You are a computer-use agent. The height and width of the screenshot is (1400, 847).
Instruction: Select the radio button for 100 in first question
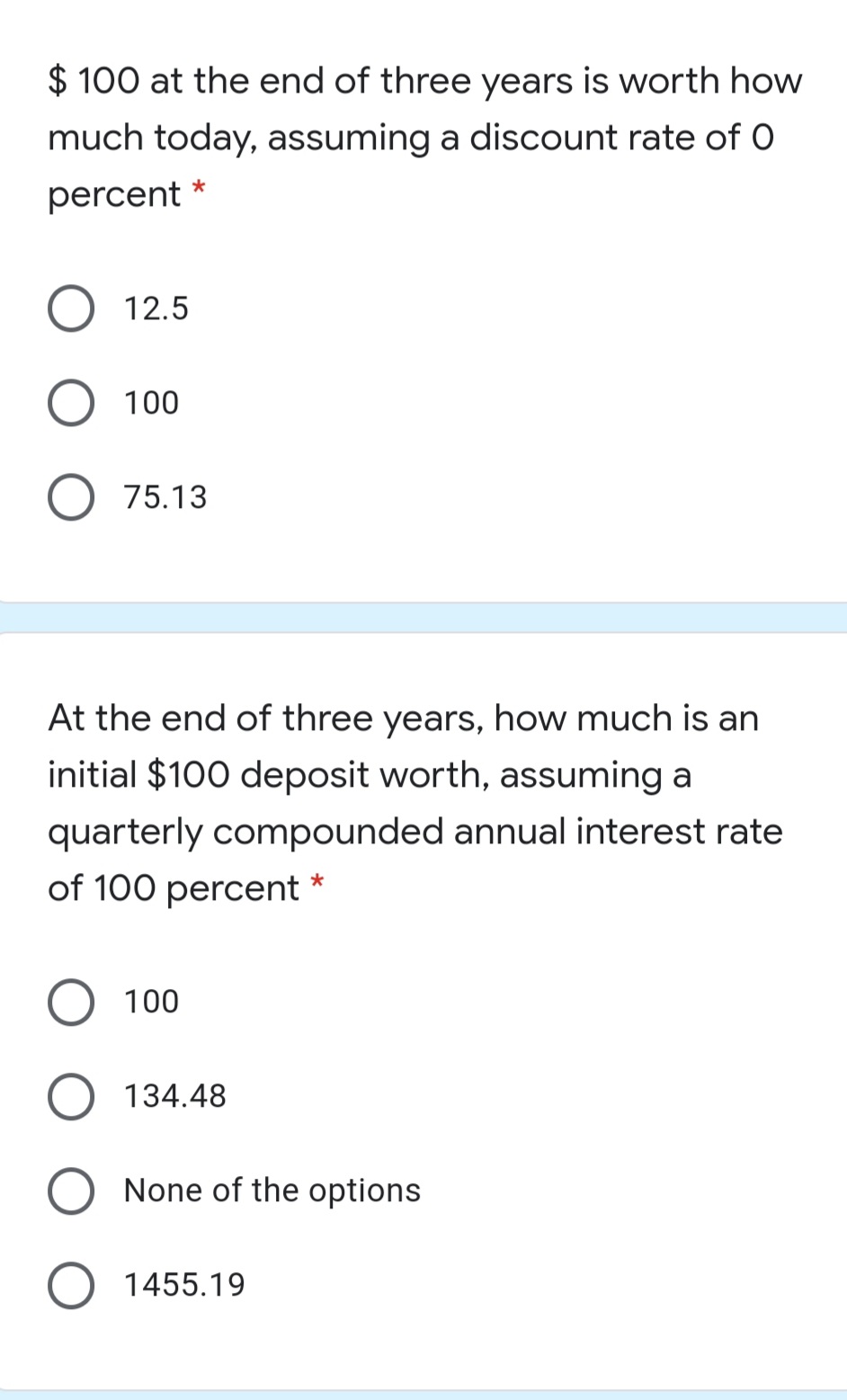[72, 403]
